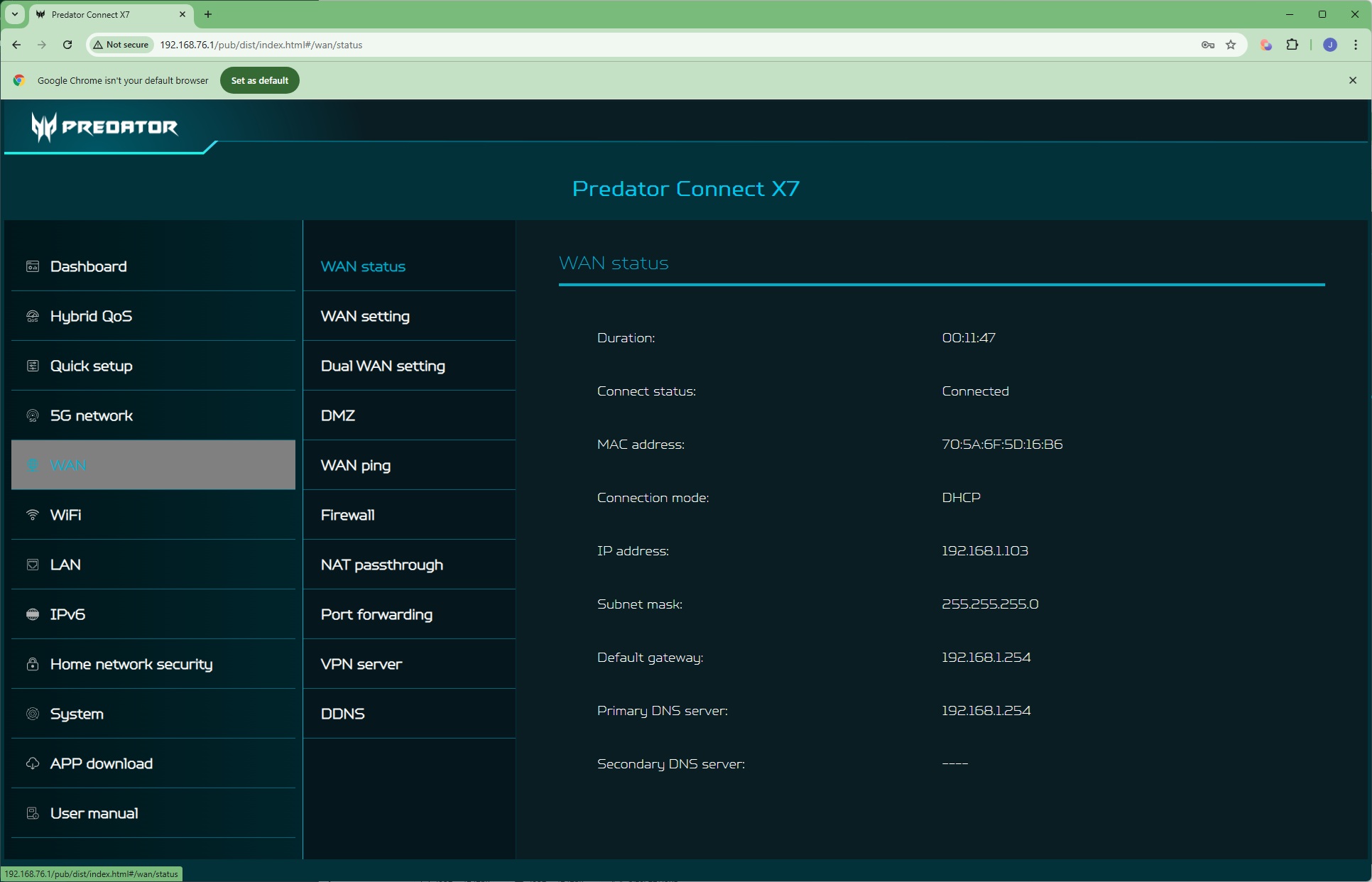Click the APP download cloud icon
This screenshot has height=882, width=1372.
[x=33, y=763]
